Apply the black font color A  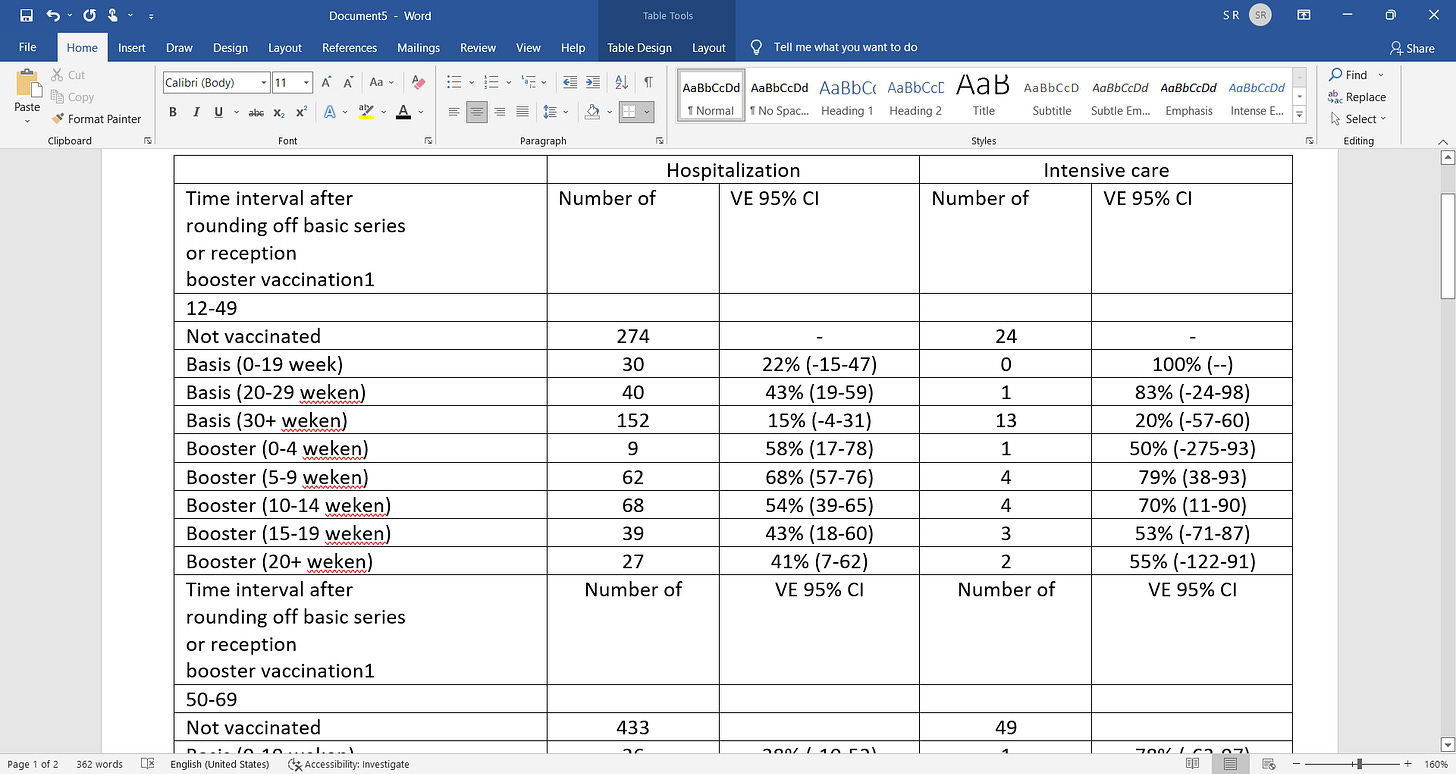[403, 112]
